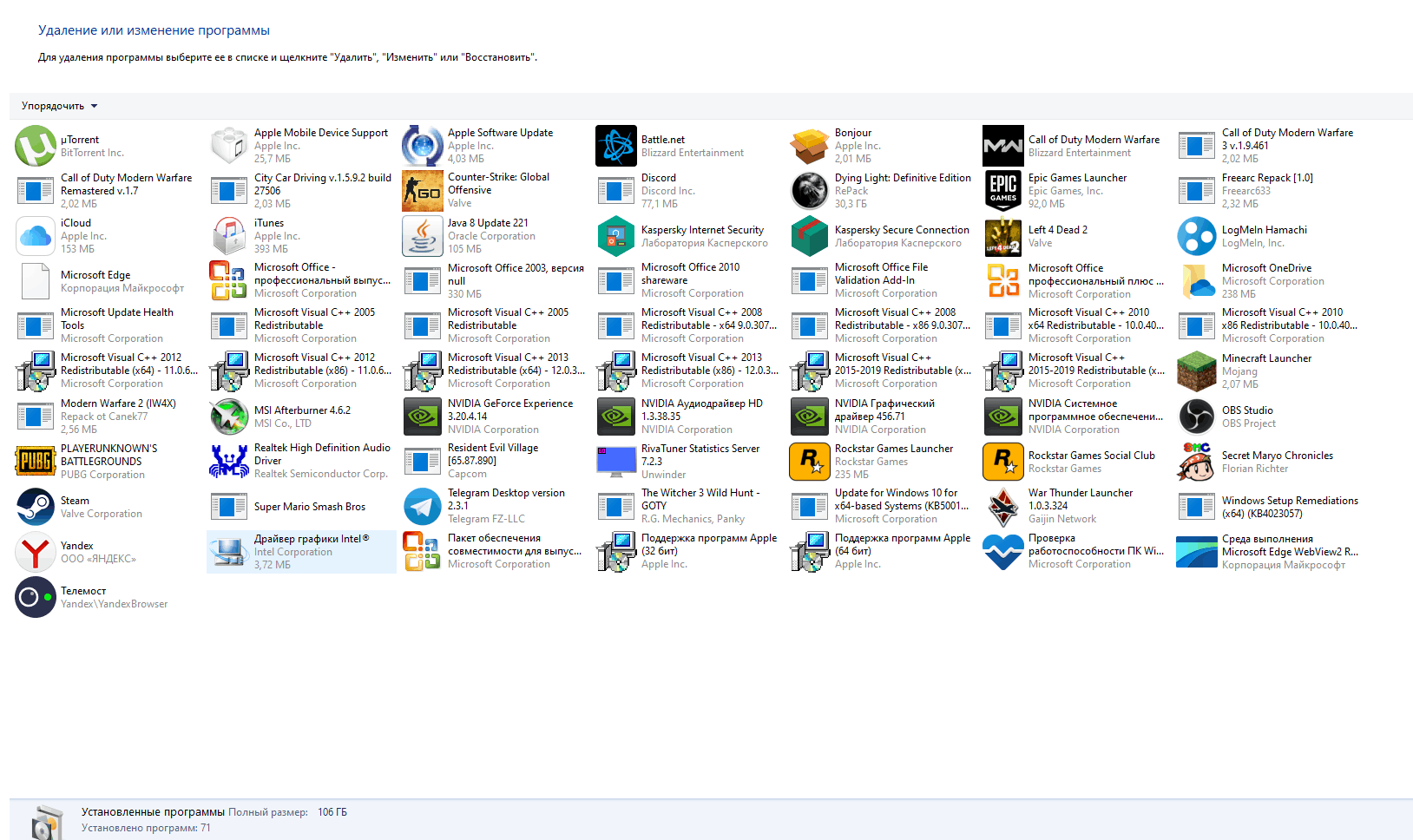
Task: Click The Witcher 3 Wild Hunt - GOTY
Action: (689, 507)
